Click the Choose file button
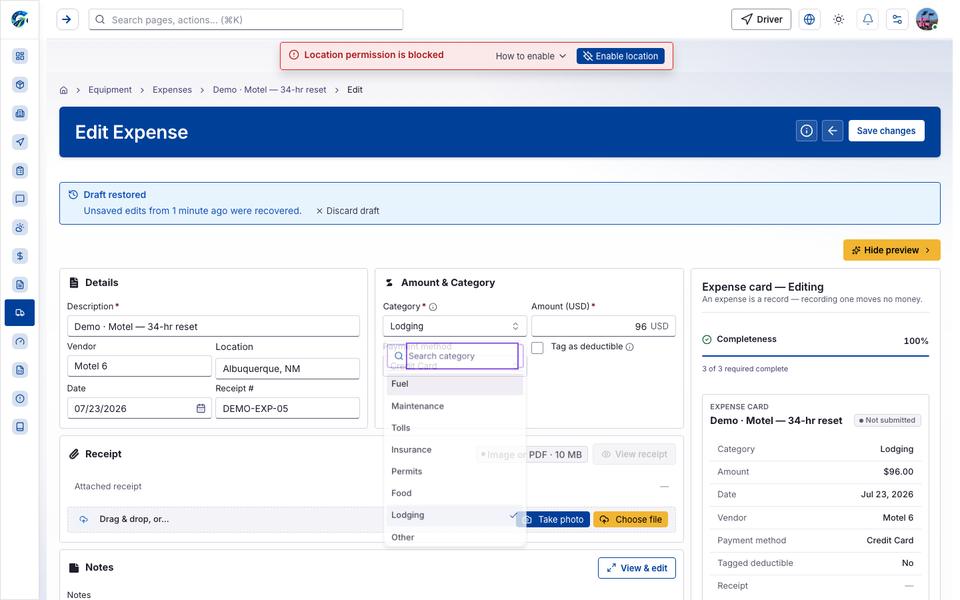The height and width of the screenshot is (600, 960). tap(631, 520)
